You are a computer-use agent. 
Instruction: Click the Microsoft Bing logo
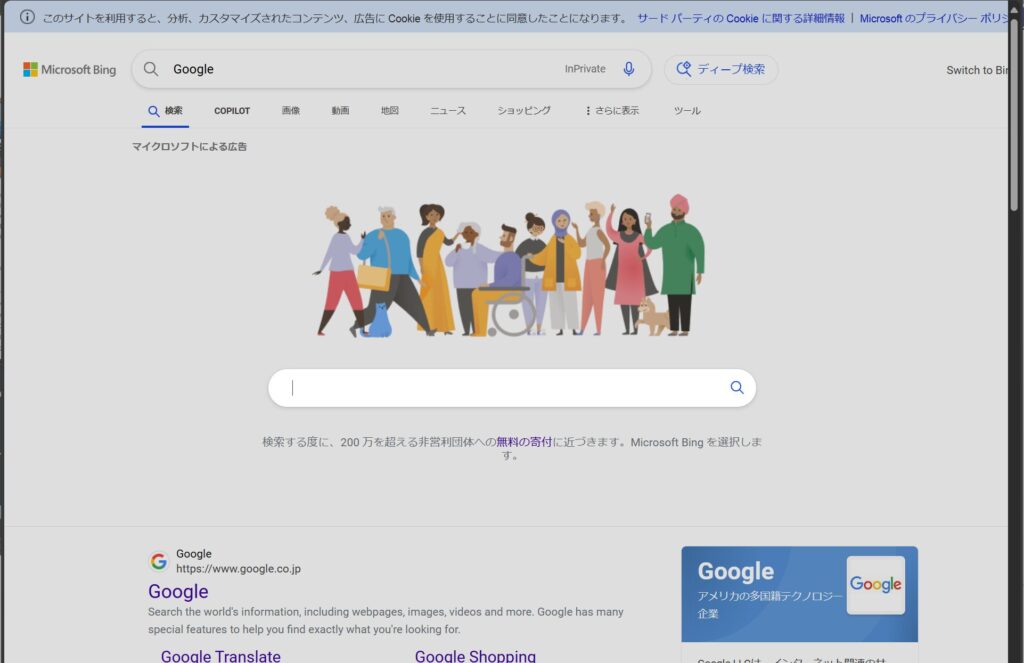tap(69, 69)
